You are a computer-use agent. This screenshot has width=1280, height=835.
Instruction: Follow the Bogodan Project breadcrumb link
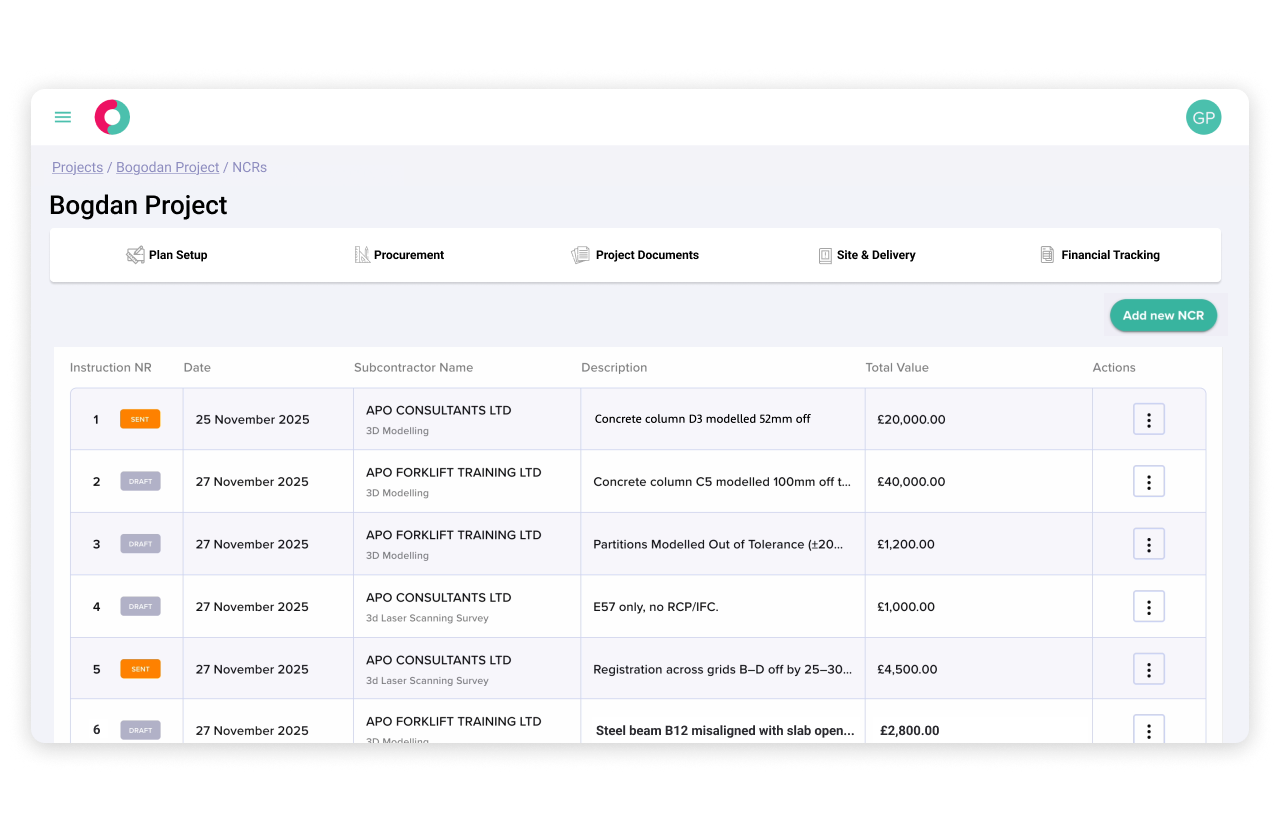[x=167, y=167]
